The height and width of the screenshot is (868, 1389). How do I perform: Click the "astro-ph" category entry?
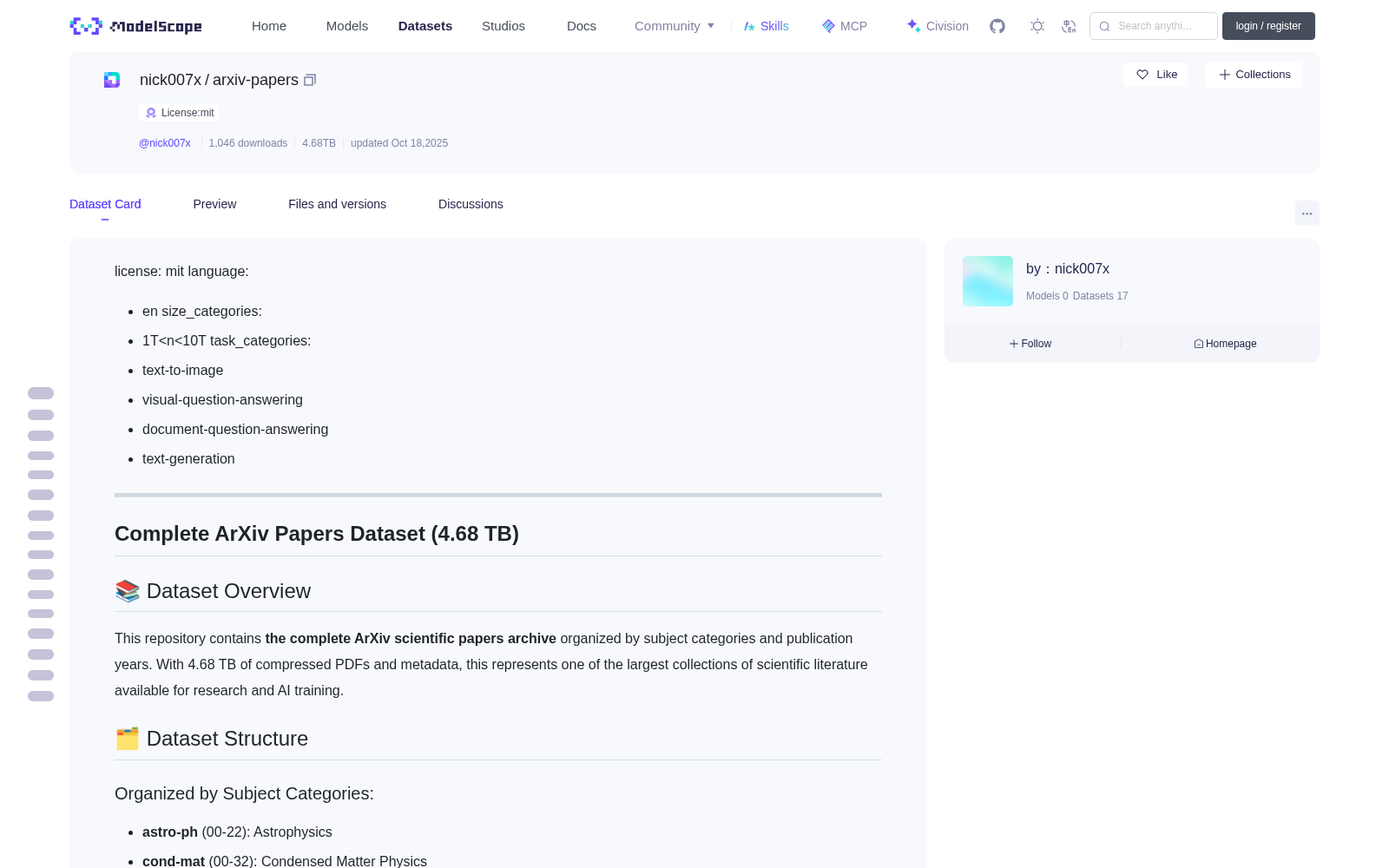point(237,832)
